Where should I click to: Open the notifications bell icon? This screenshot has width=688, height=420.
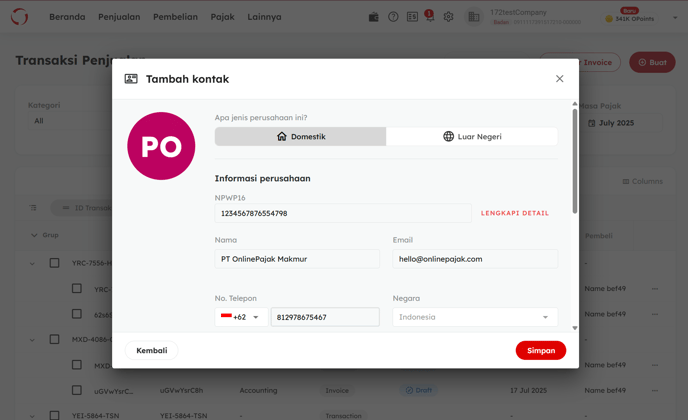click(x=430, y=17)
